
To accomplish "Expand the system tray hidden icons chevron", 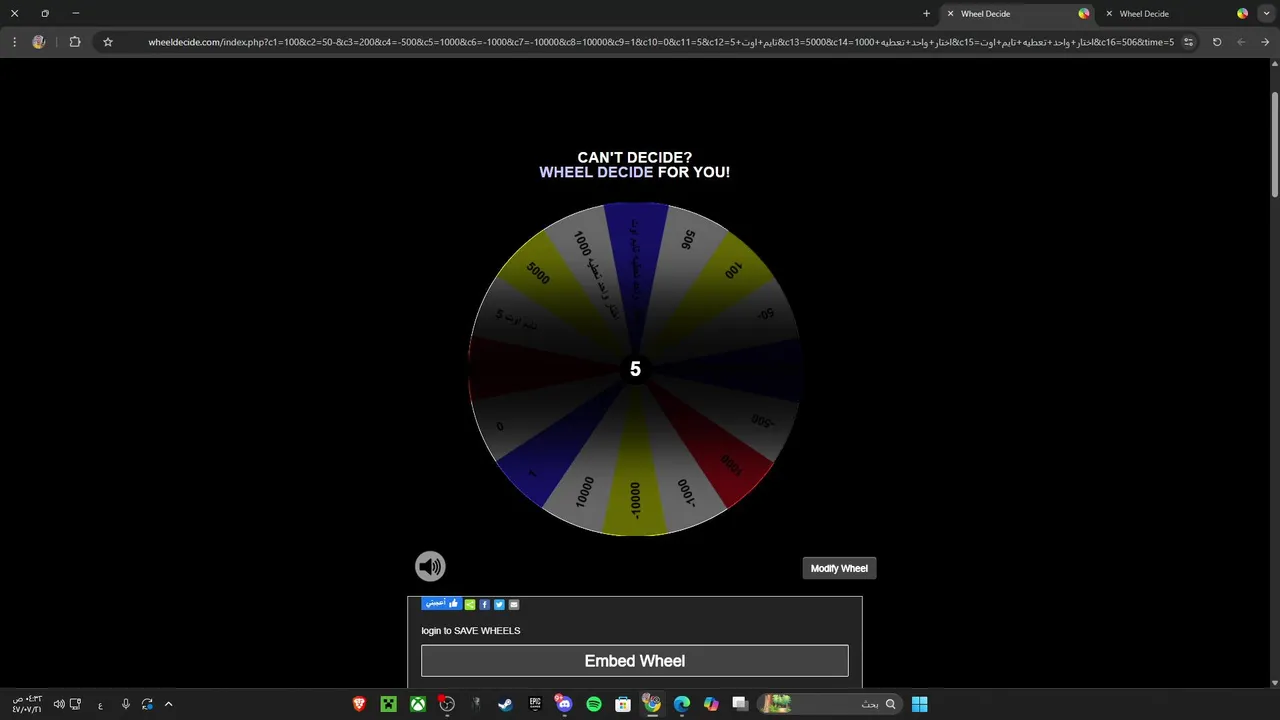I will pyautogui.click(x=168, y=704).
